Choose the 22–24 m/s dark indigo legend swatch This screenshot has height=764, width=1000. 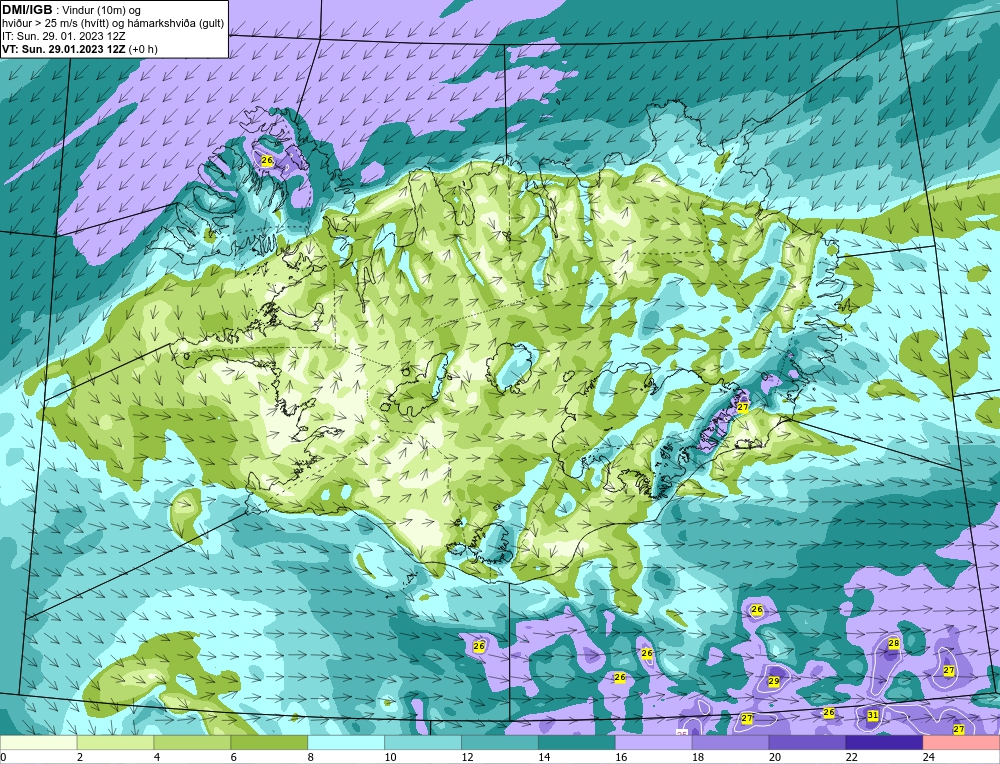[884, 743]
